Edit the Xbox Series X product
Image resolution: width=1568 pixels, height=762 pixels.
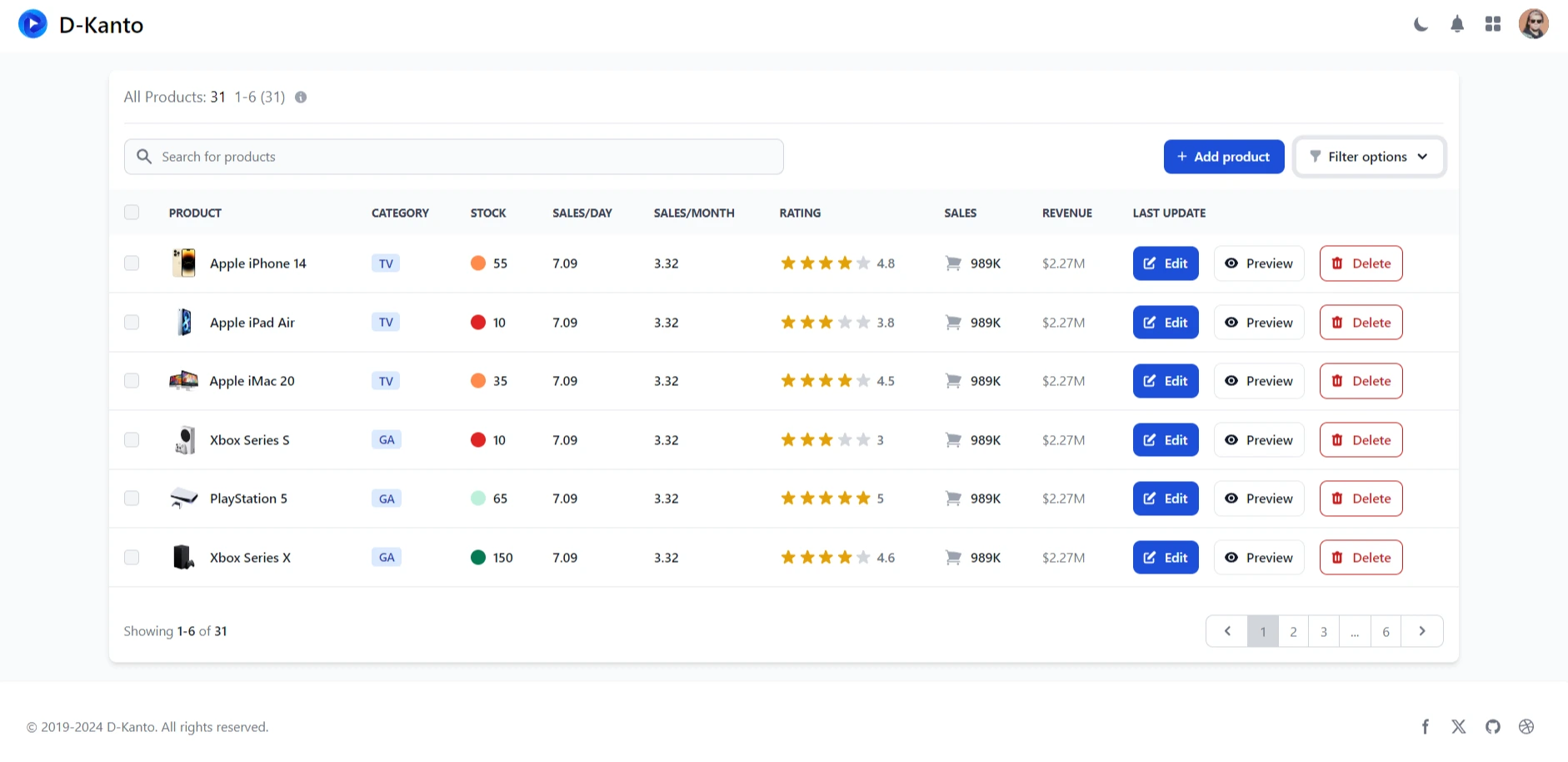(1166, 558)
